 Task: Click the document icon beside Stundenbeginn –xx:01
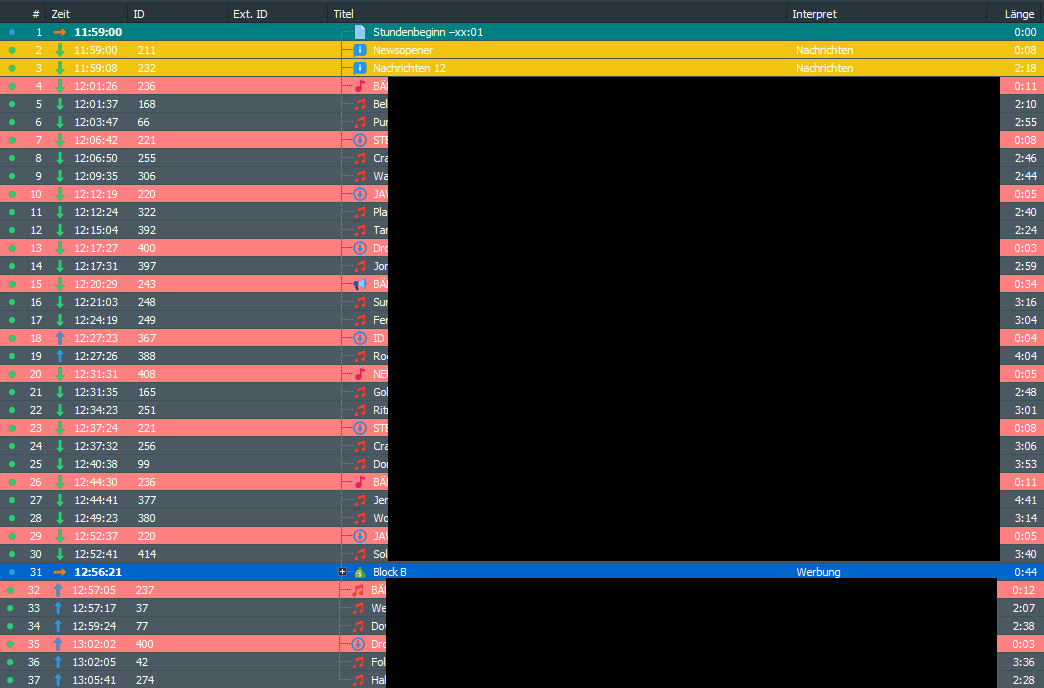[x=360, y=32]
